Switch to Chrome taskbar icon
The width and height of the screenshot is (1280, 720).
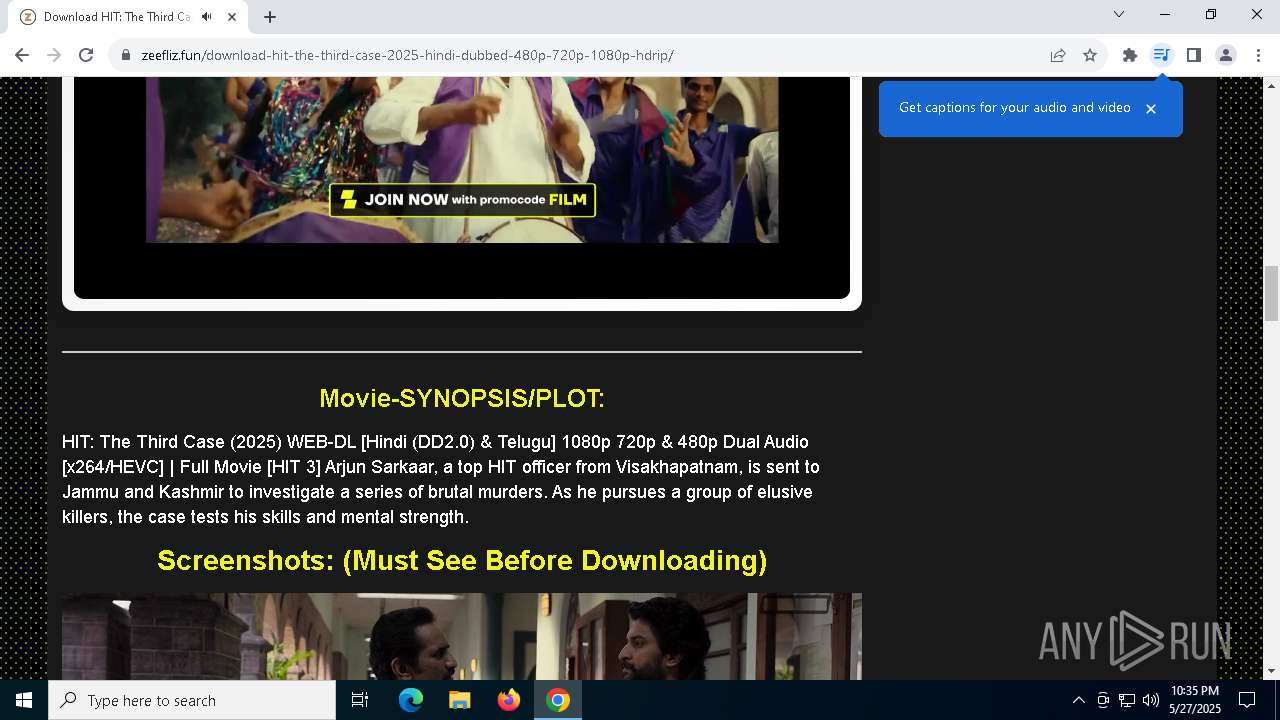click(x=558, y=700)
